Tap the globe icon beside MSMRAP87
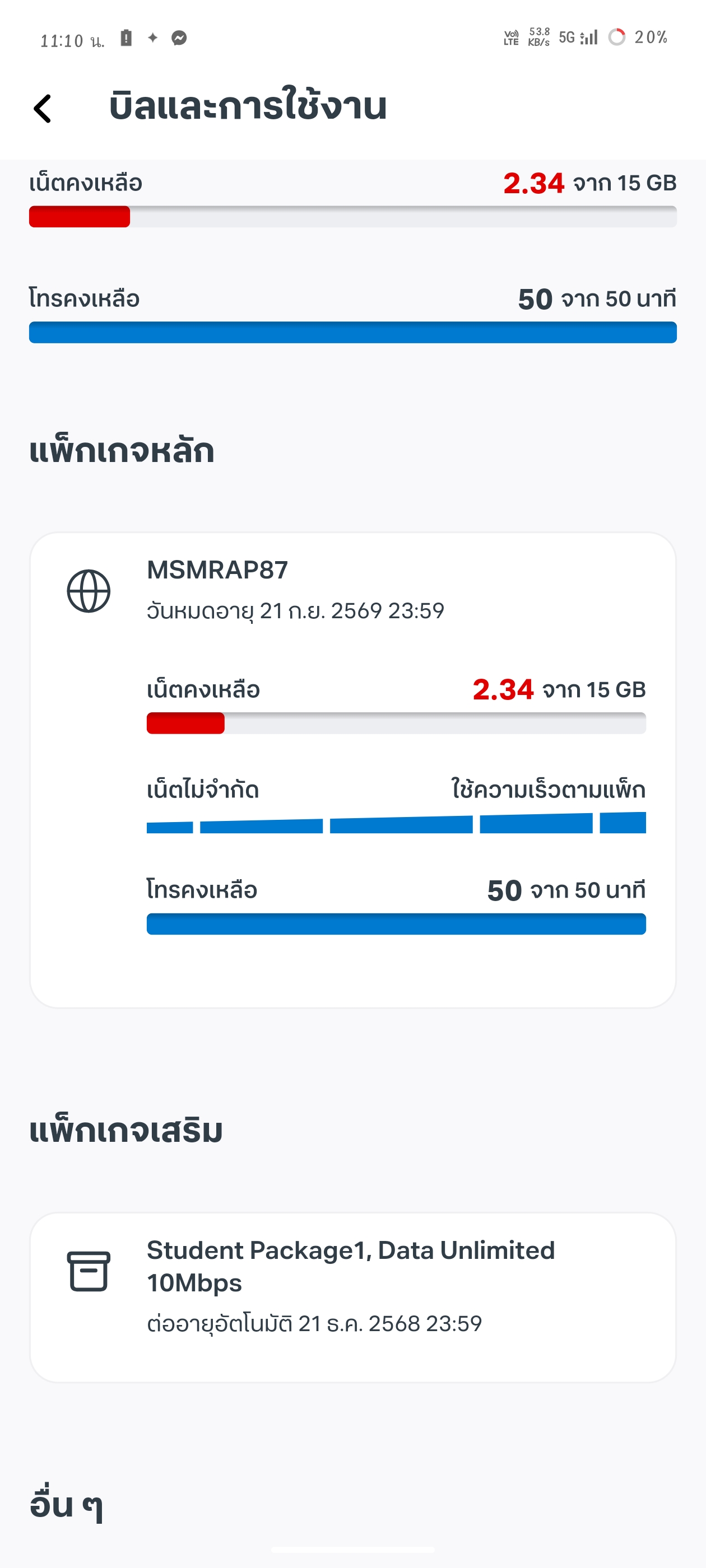The image size is (706, 1568). [x=89, y=591]
